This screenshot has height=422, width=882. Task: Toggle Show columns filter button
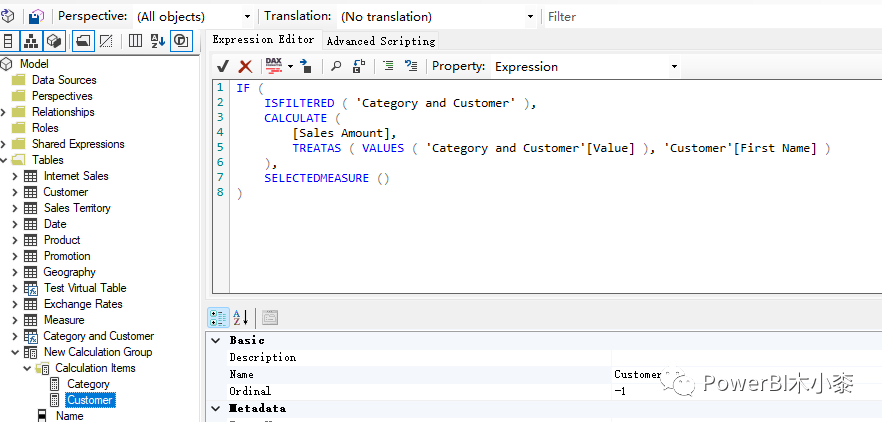(136, 41)
